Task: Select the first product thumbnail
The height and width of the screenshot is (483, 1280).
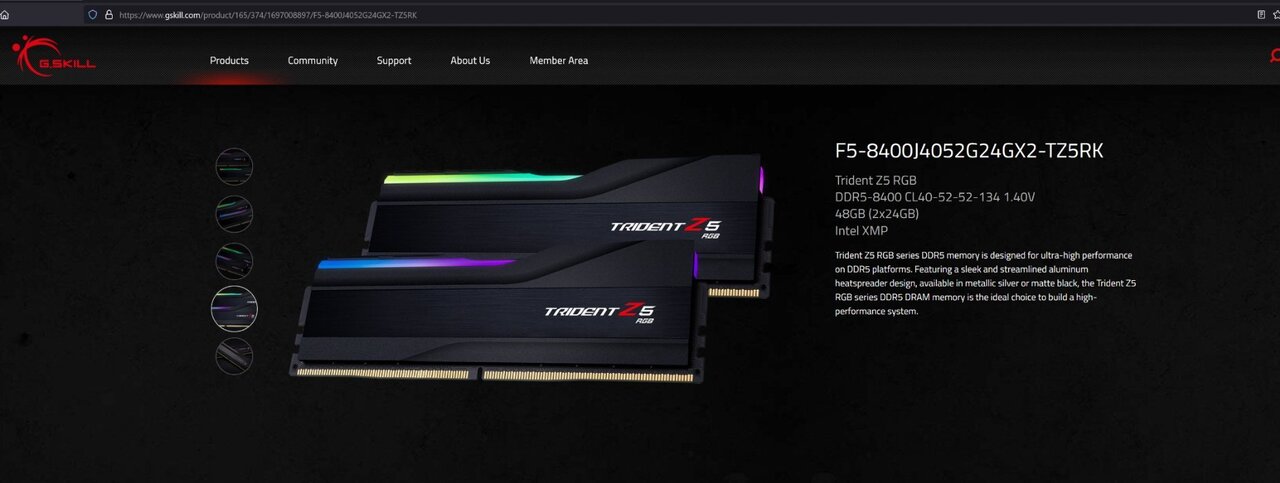Action: (x=235, y=166)
